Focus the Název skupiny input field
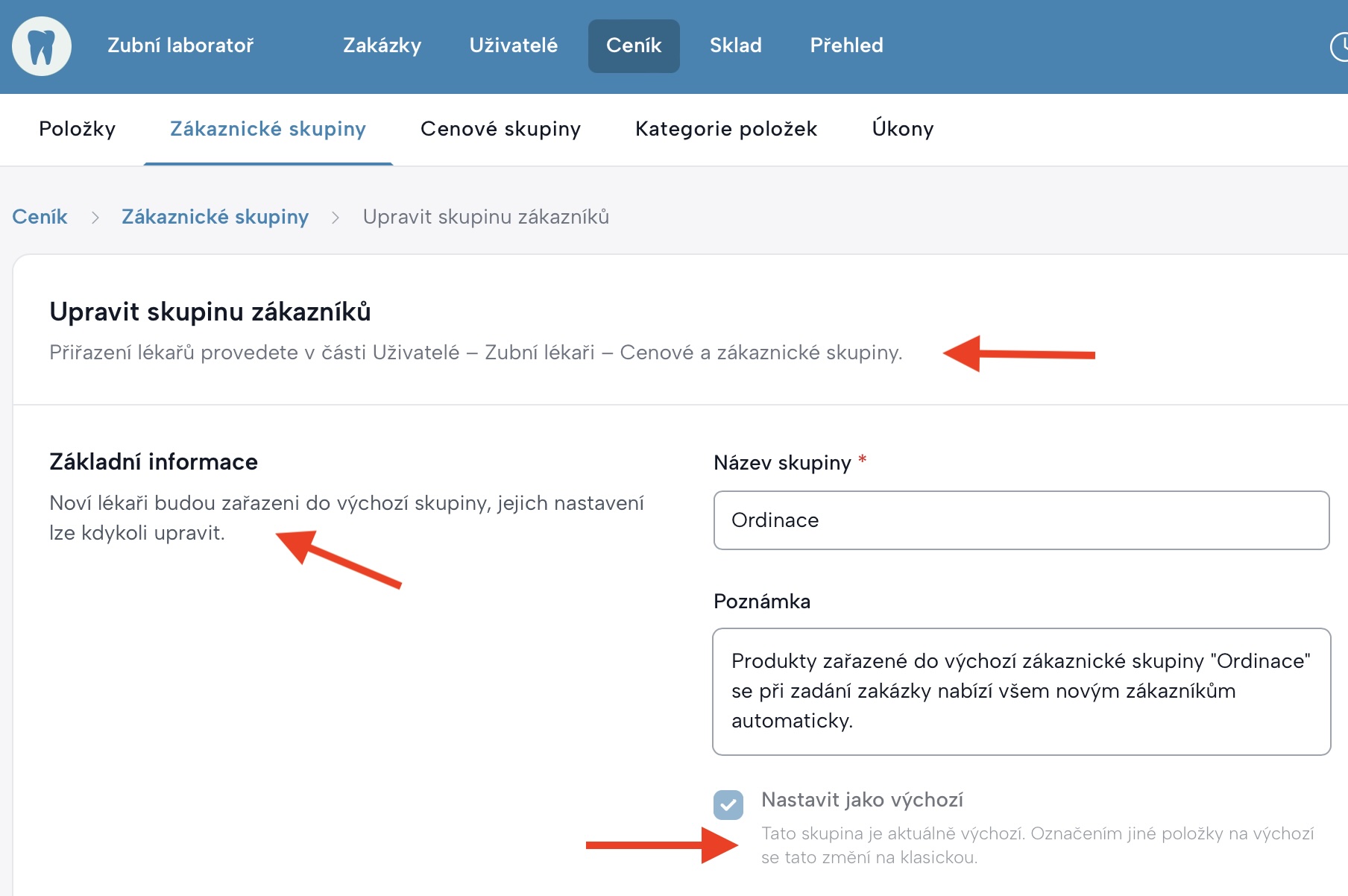 1021,520
